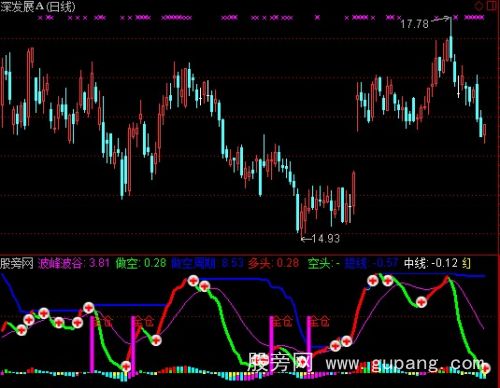The height and width of the screenshot is (388, 500).
Task: Click the white 中线: -0.12 value
Action: point(431,263)
